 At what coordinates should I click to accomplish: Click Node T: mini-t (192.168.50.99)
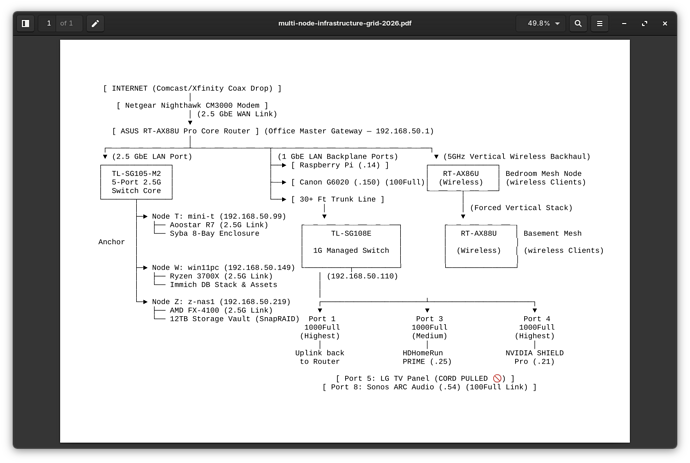[219, 217]
